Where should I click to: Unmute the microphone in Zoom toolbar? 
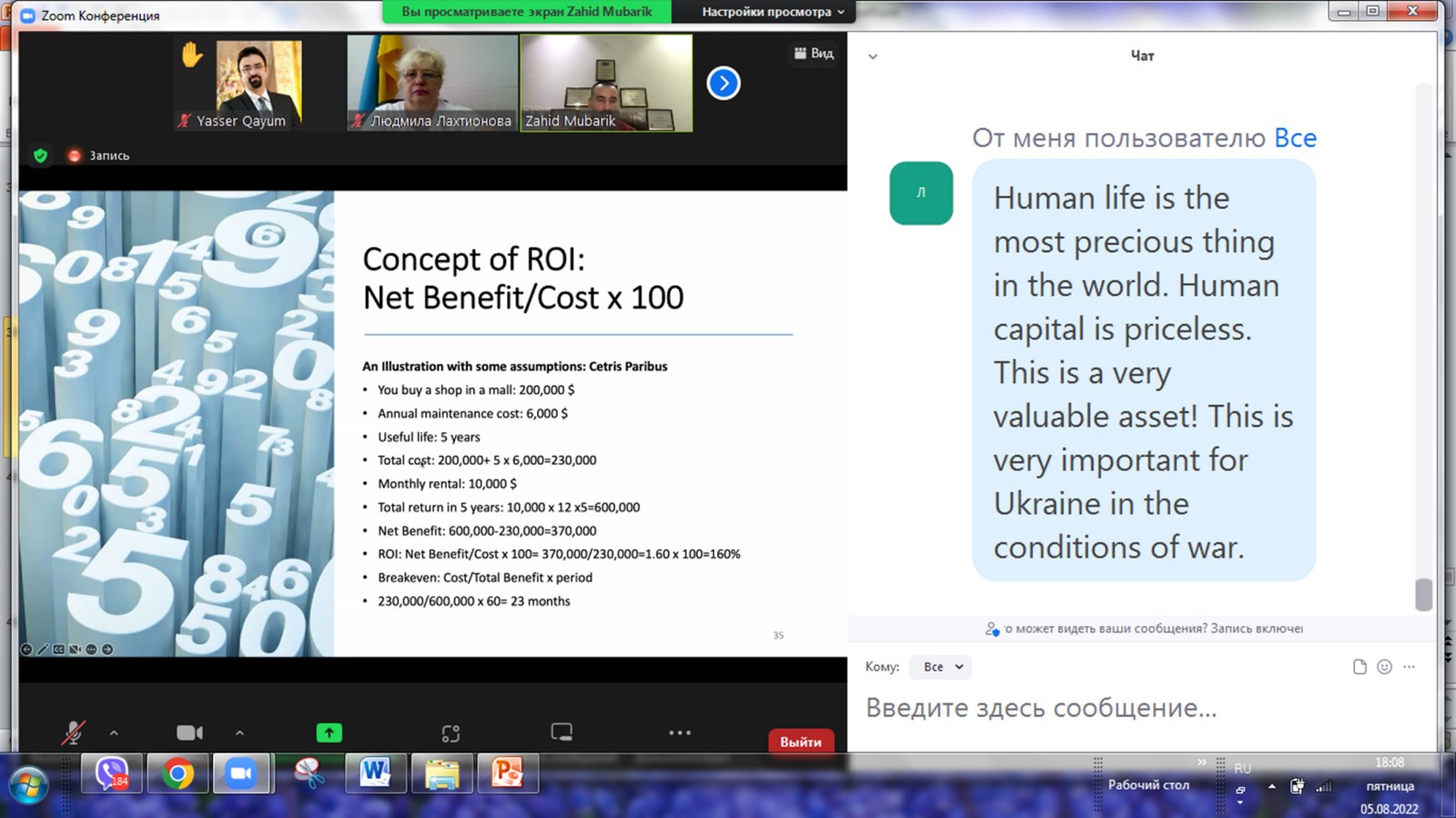(73, 732)
